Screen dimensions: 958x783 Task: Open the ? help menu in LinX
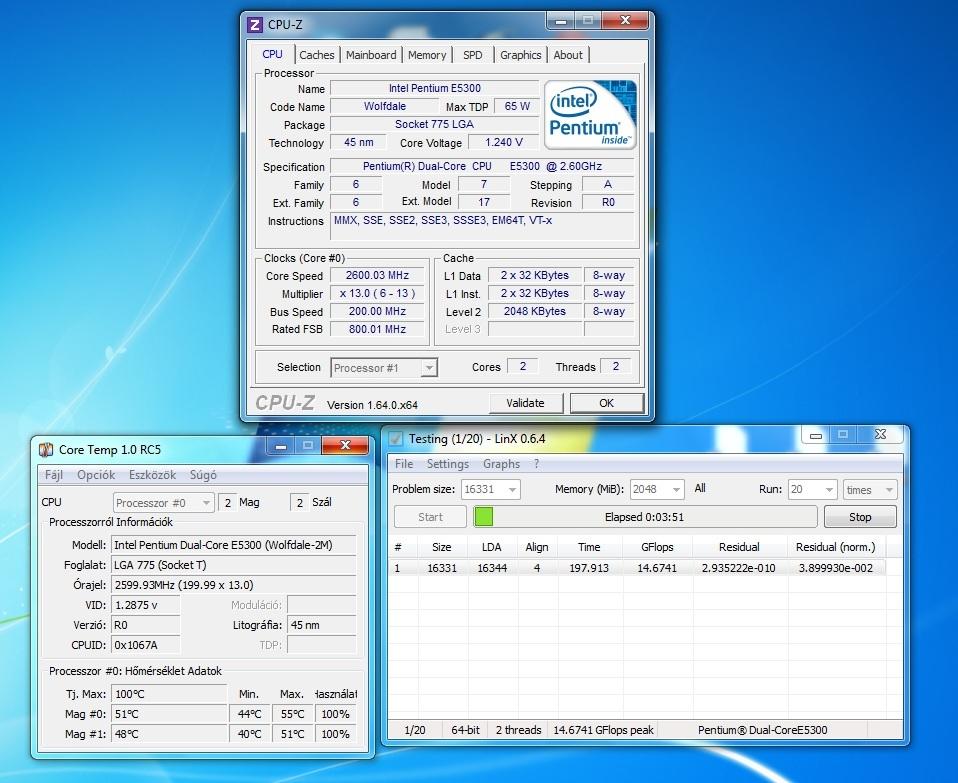point(536,464)
